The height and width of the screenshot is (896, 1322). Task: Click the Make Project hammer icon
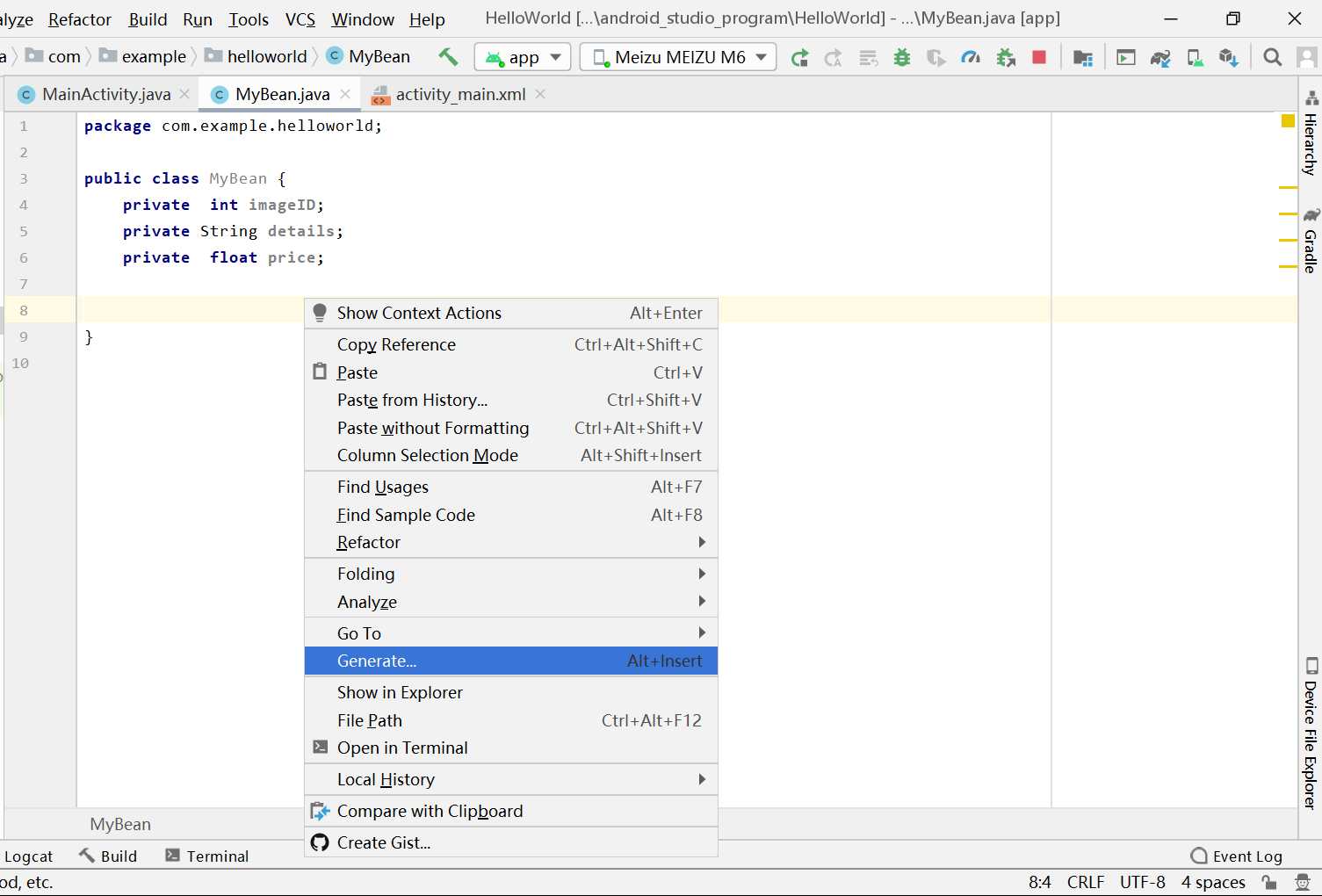pos(448,57)
